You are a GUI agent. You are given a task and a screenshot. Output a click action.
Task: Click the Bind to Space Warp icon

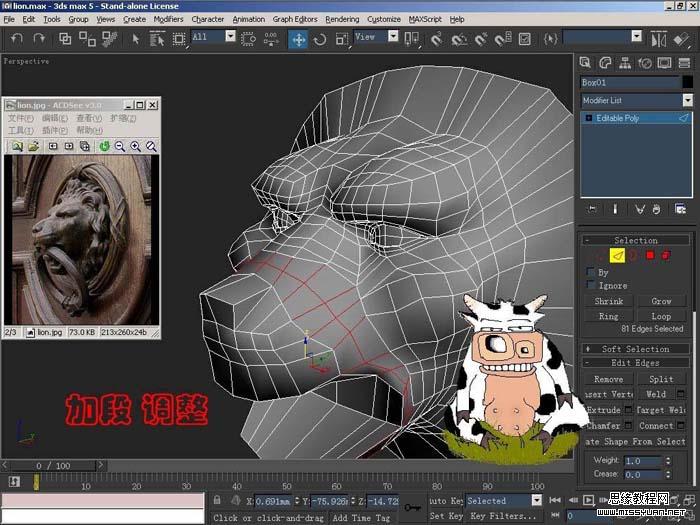point(109,39)
